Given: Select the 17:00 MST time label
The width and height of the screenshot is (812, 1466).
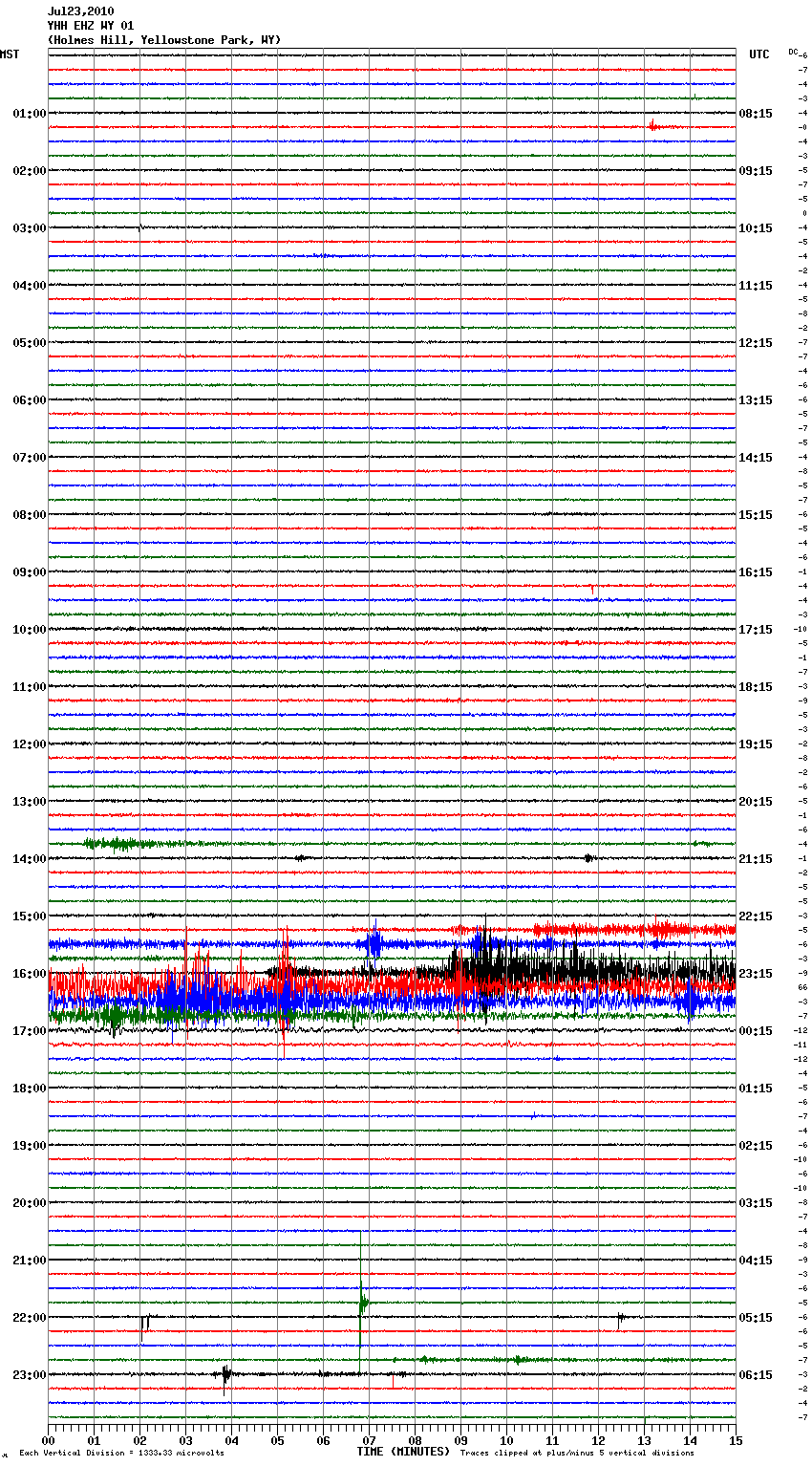Looking at the screenshot, I should (30, 1031).
